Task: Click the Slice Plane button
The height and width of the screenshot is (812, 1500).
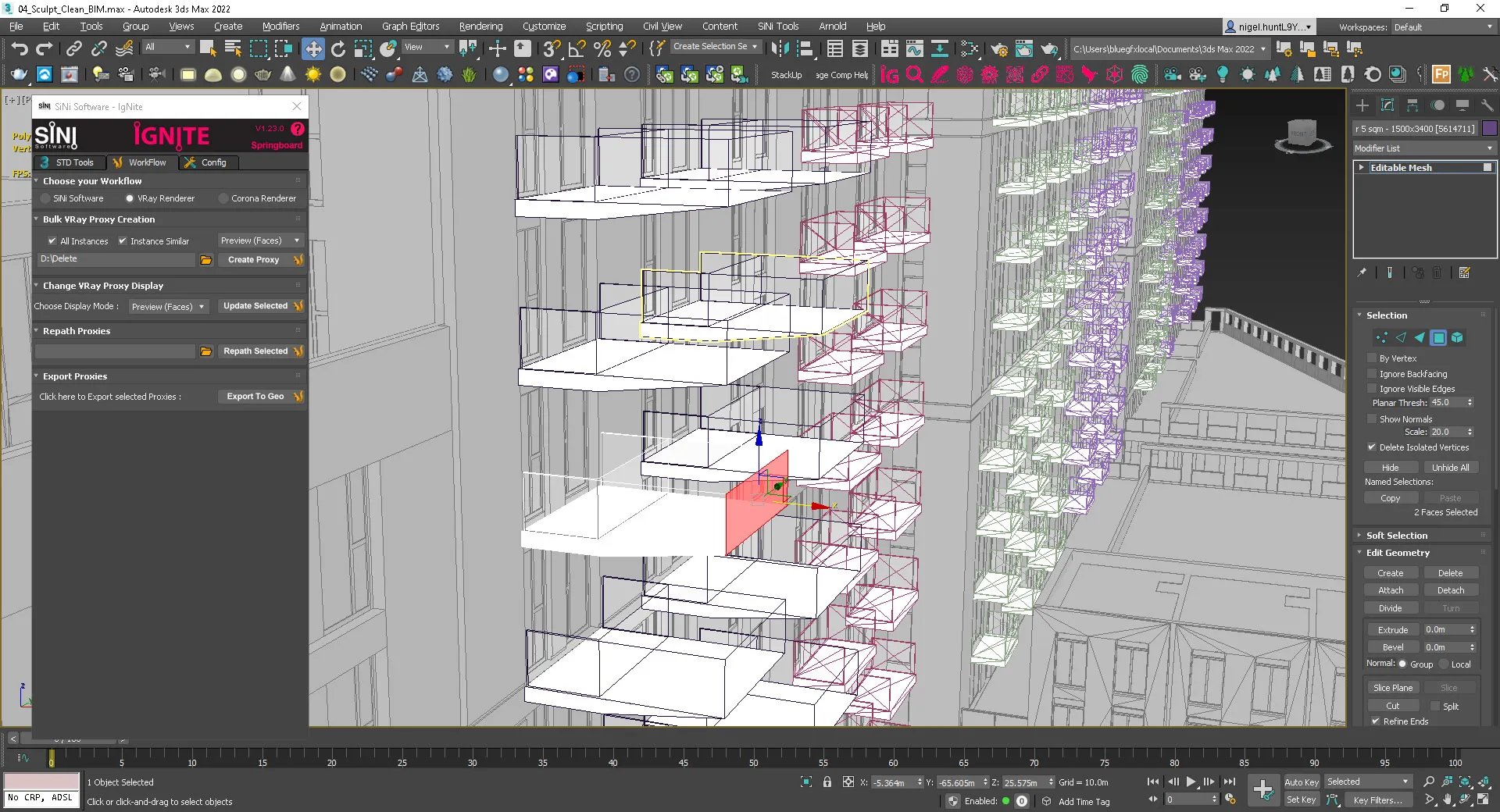Action: pos(1392,688)
